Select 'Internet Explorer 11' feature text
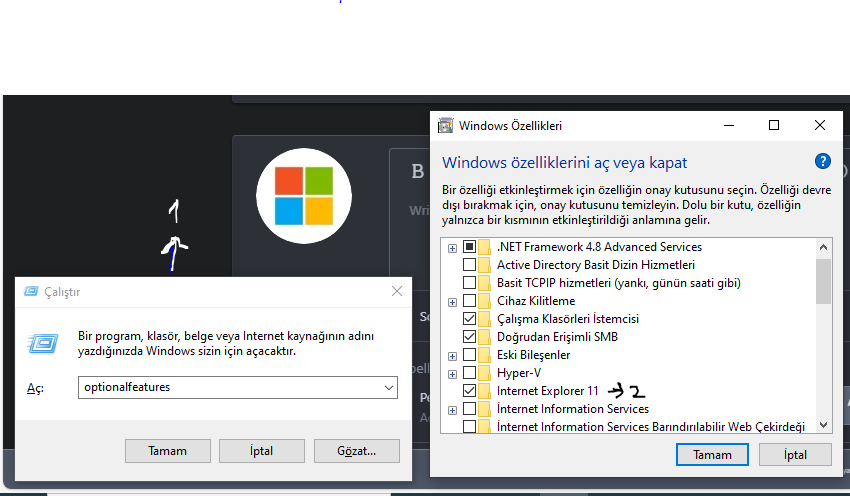850x496 pixels. pos(548,391)
